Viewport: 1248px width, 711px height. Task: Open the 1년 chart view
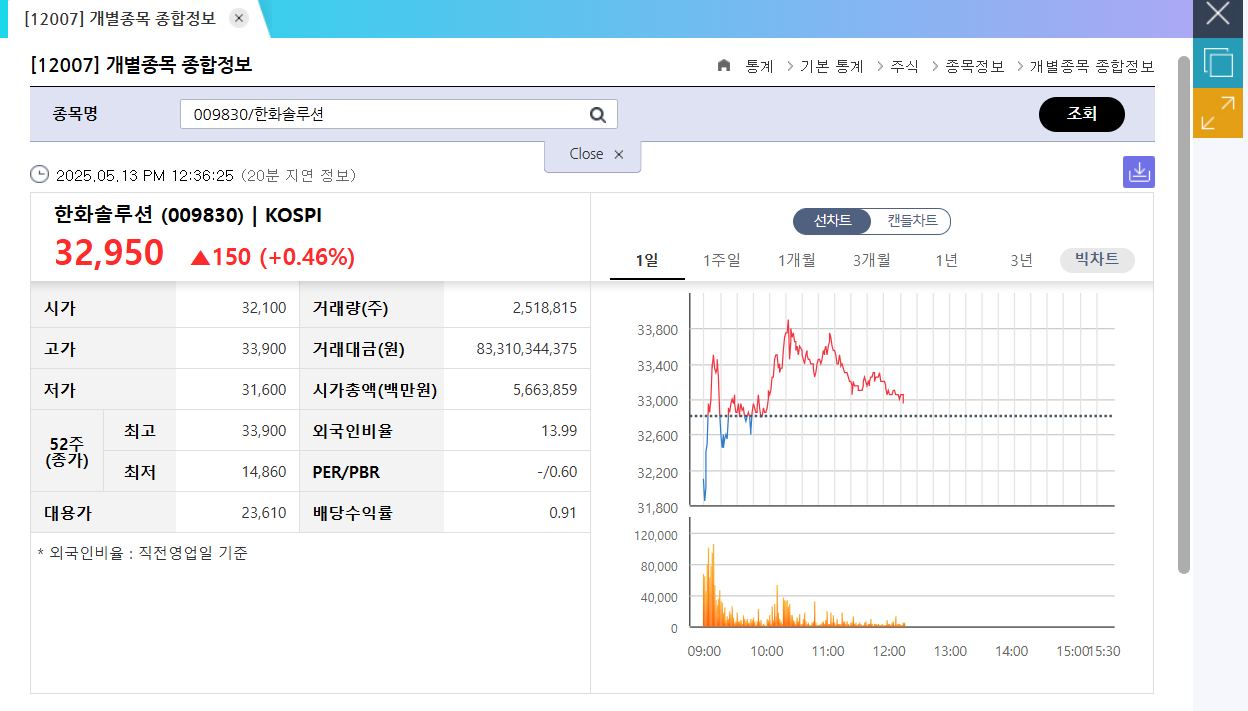tap(945, 259)
